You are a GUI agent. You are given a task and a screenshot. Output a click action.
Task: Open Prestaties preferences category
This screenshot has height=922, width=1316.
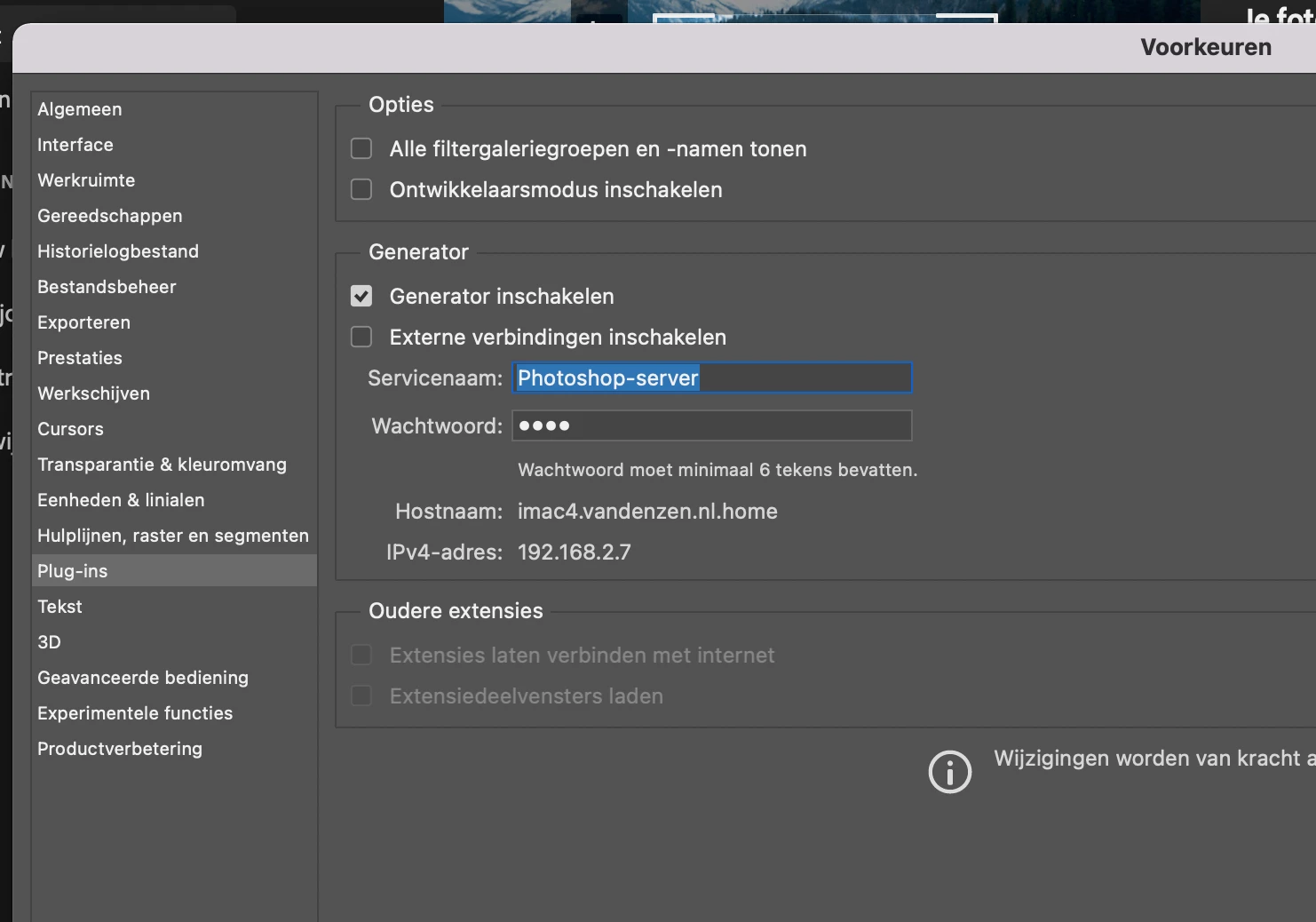coord(174,358)
